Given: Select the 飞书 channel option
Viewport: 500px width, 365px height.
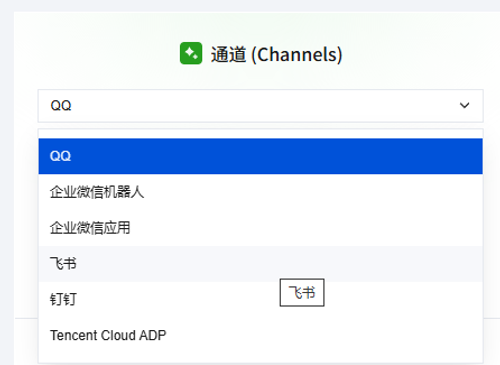Looking at the screenshot, I should click(260, 264).
